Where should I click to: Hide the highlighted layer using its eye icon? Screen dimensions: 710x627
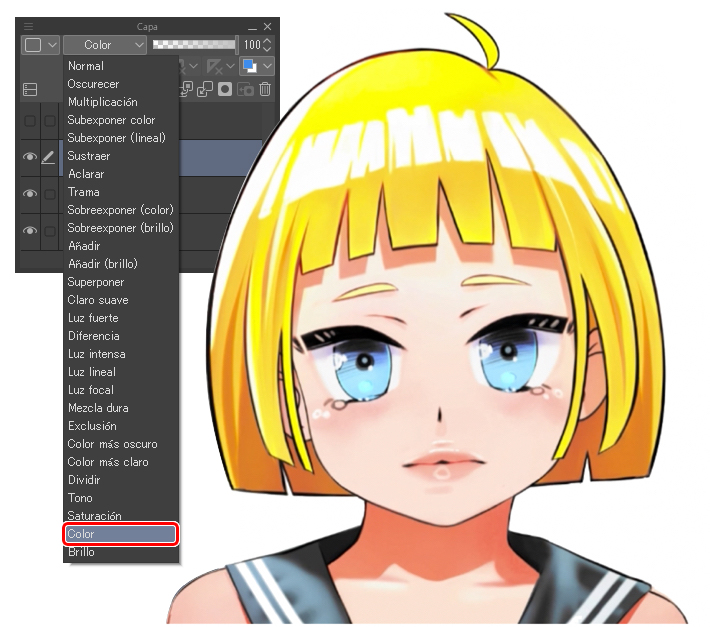pos(30,157)
